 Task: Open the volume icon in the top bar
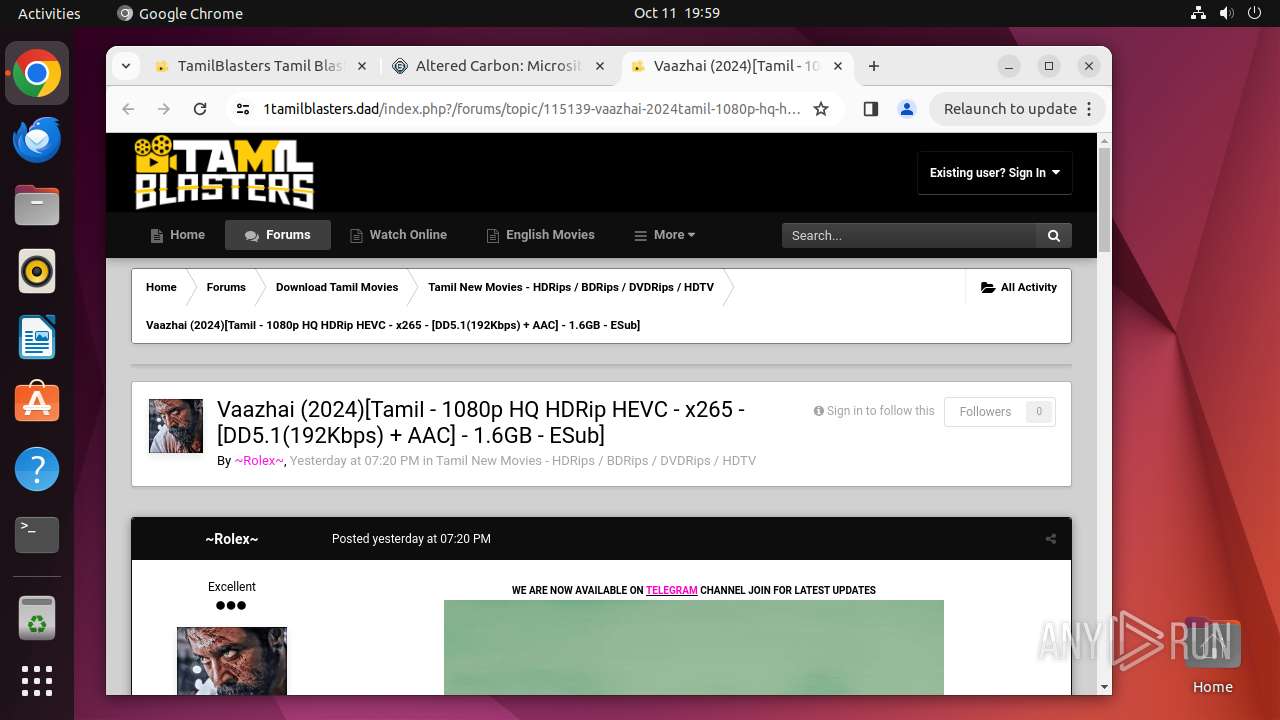tap(1226, 13)
